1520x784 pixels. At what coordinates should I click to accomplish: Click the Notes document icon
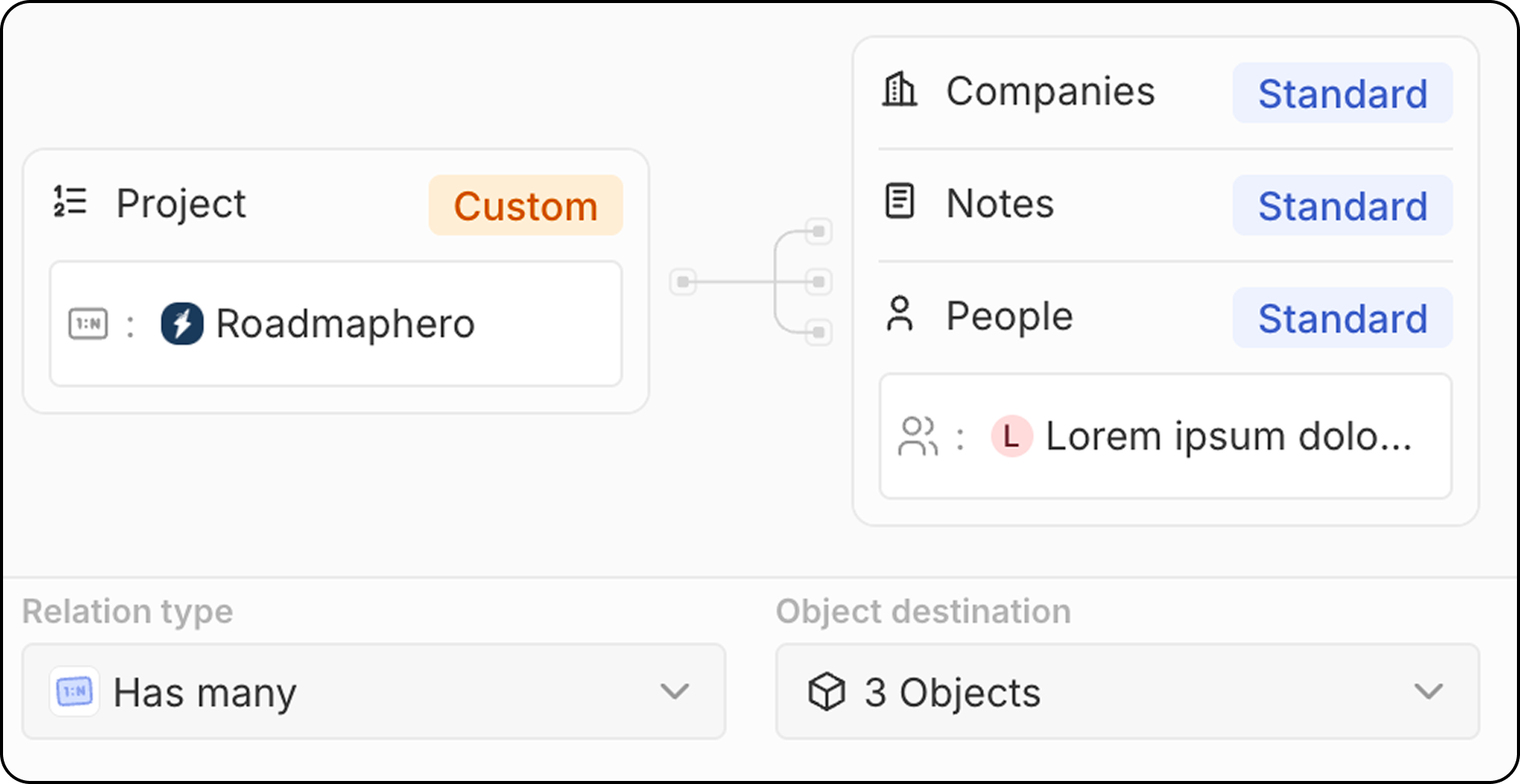click(x=900, y=202)
